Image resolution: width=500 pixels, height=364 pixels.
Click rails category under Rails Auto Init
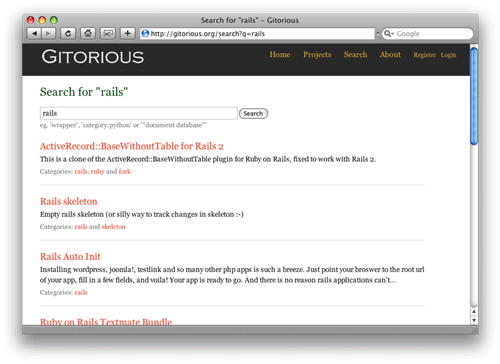pos(81,292)
